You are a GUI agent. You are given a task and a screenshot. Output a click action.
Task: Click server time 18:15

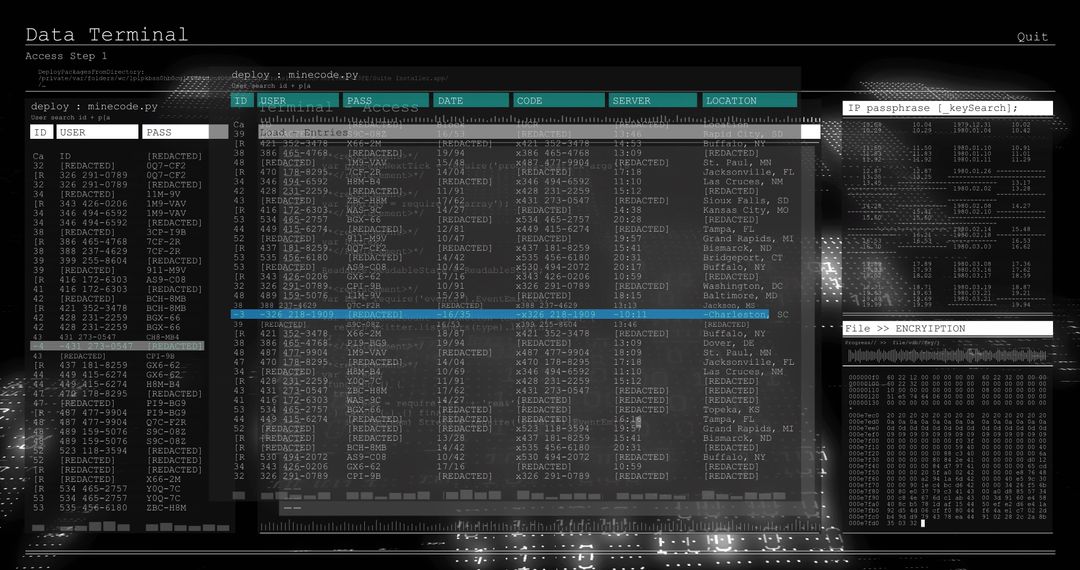(x=627, y=296)
